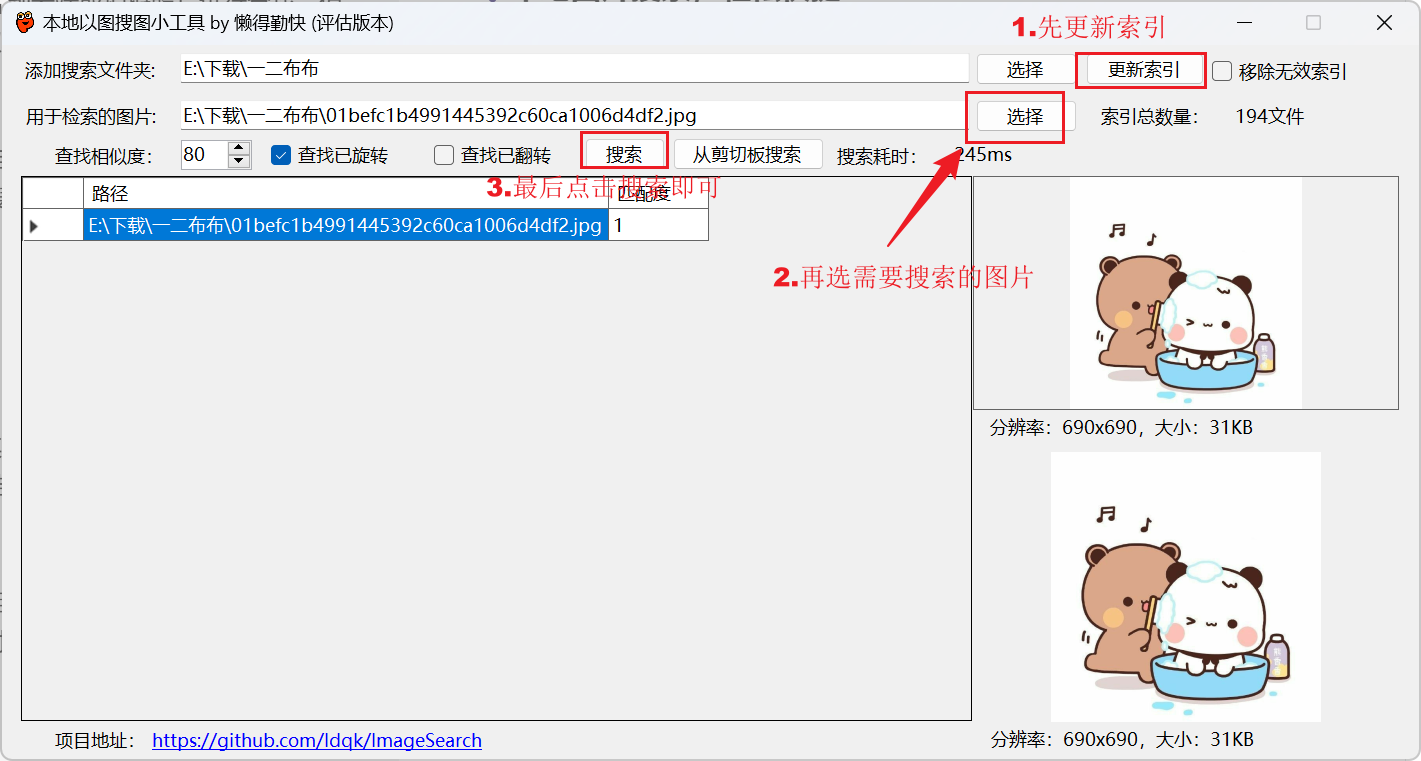1421x761 pixels.
Task: Minimize the window
Action: click(1244, 22)
